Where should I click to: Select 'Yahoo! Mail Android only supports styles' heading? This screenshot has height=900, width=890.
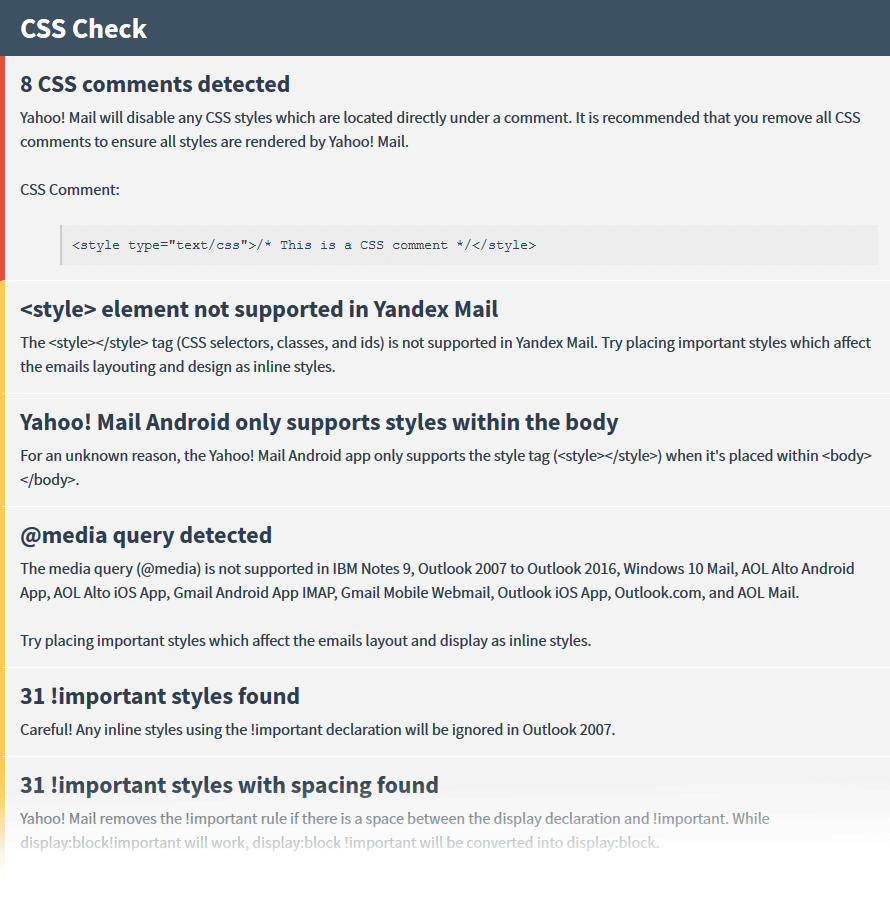point(319,422)
